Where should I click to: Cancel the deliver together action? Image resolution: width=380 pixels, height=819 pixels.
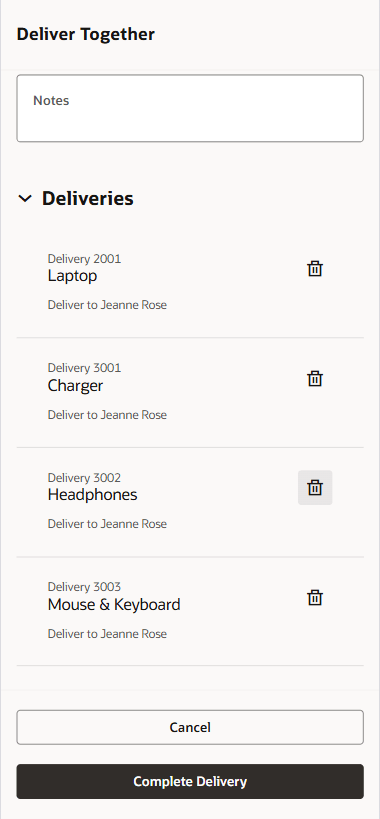pyautogui.click(x=190, y=727)
